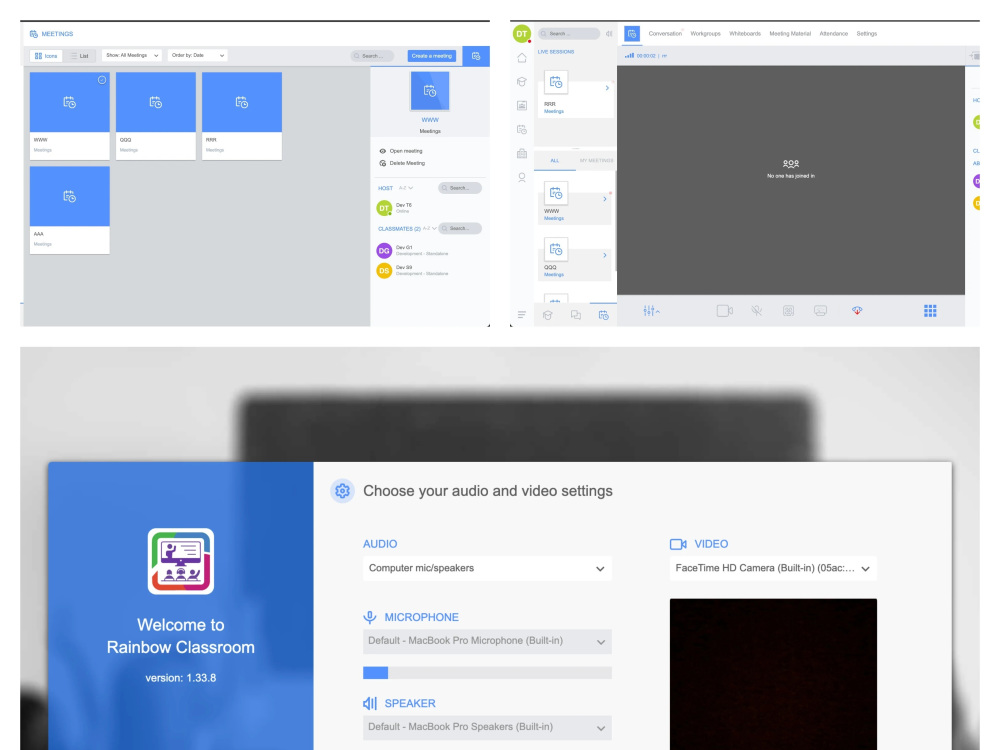Click the HOST search field
Screen dimensions: 1000x750
coord(460,188)
